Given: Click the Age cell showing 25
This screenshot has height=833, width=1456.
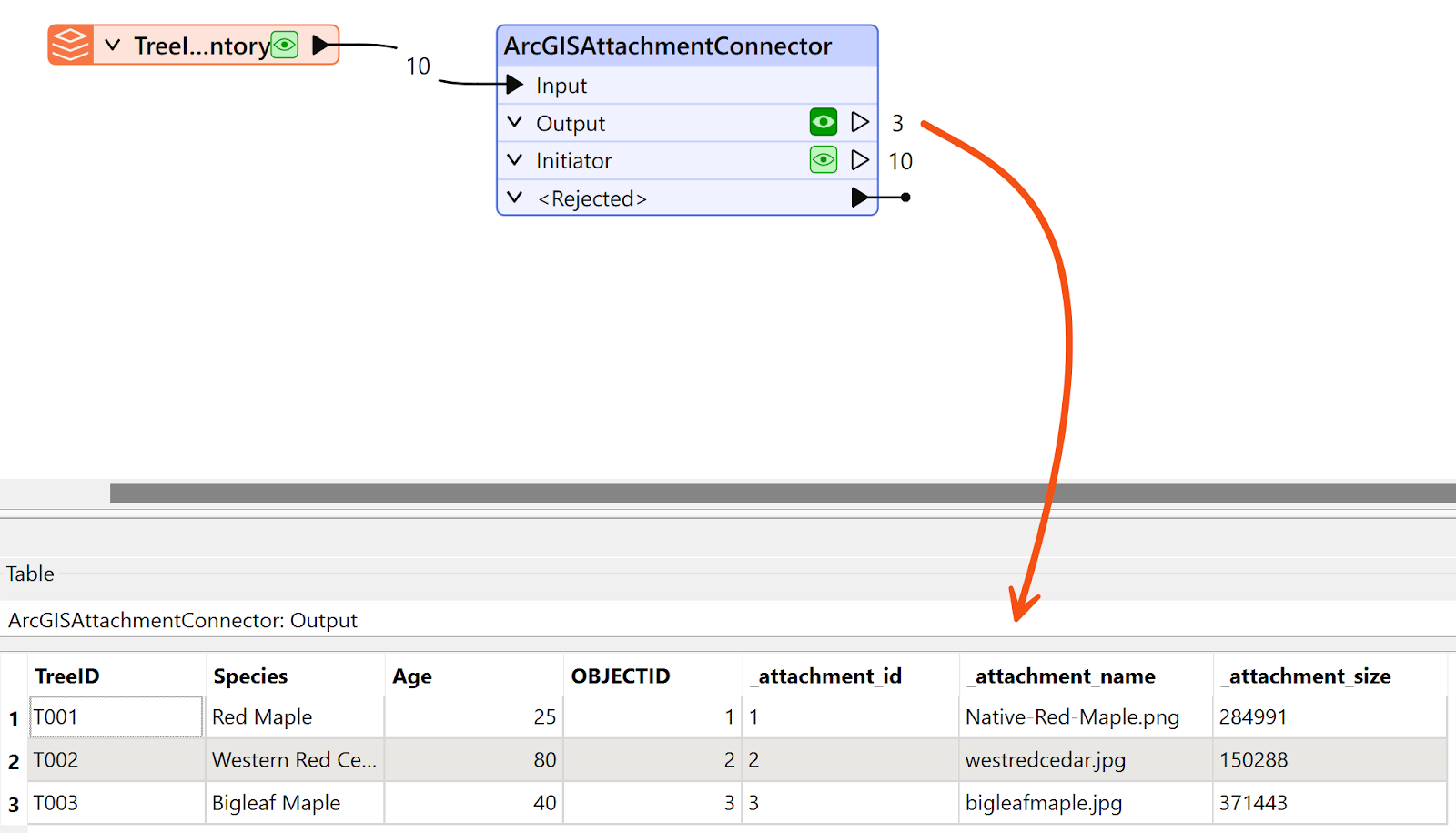Looking at the screenshot, I should 473,717.
